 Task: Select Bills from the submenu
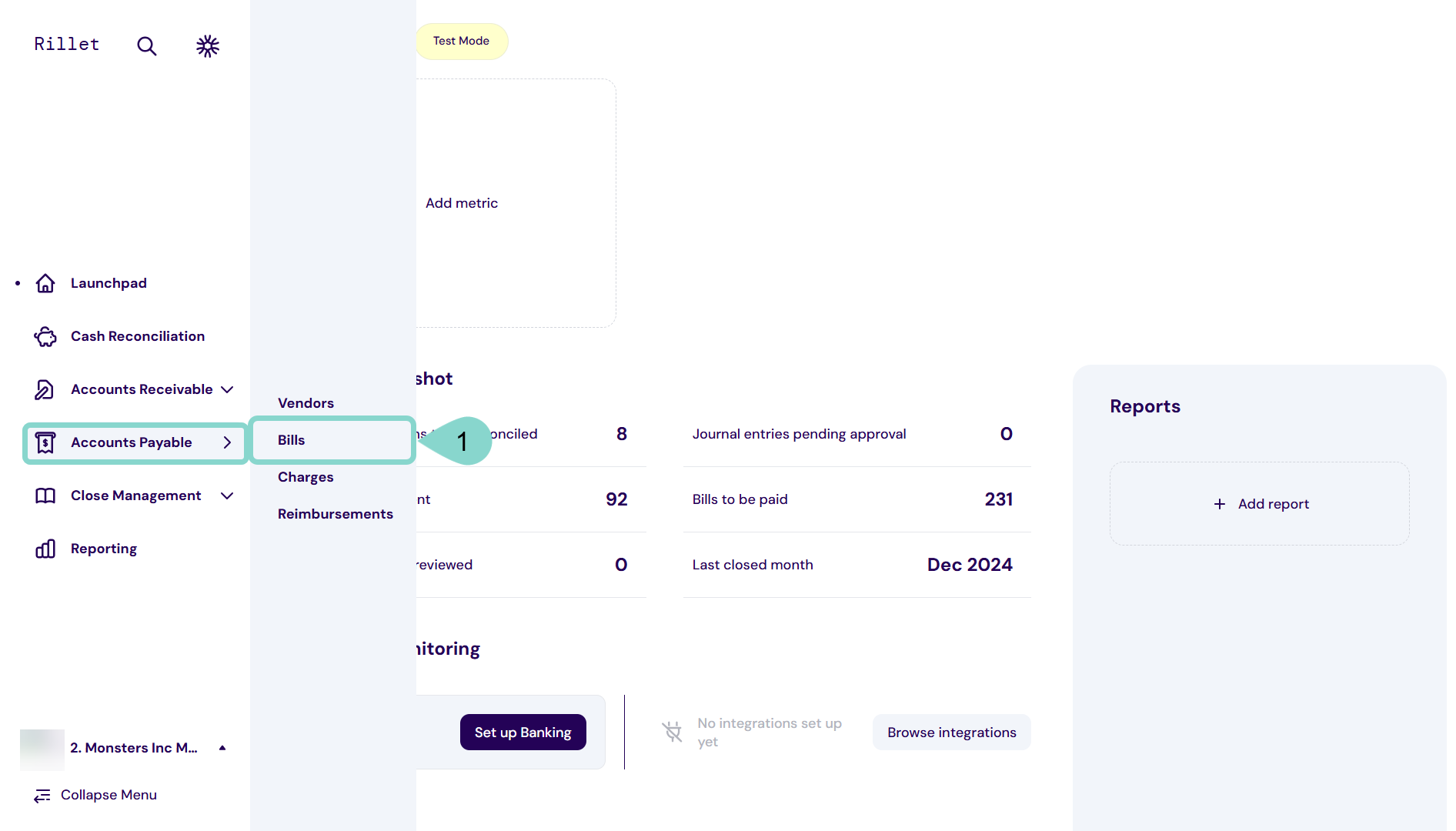292,440
